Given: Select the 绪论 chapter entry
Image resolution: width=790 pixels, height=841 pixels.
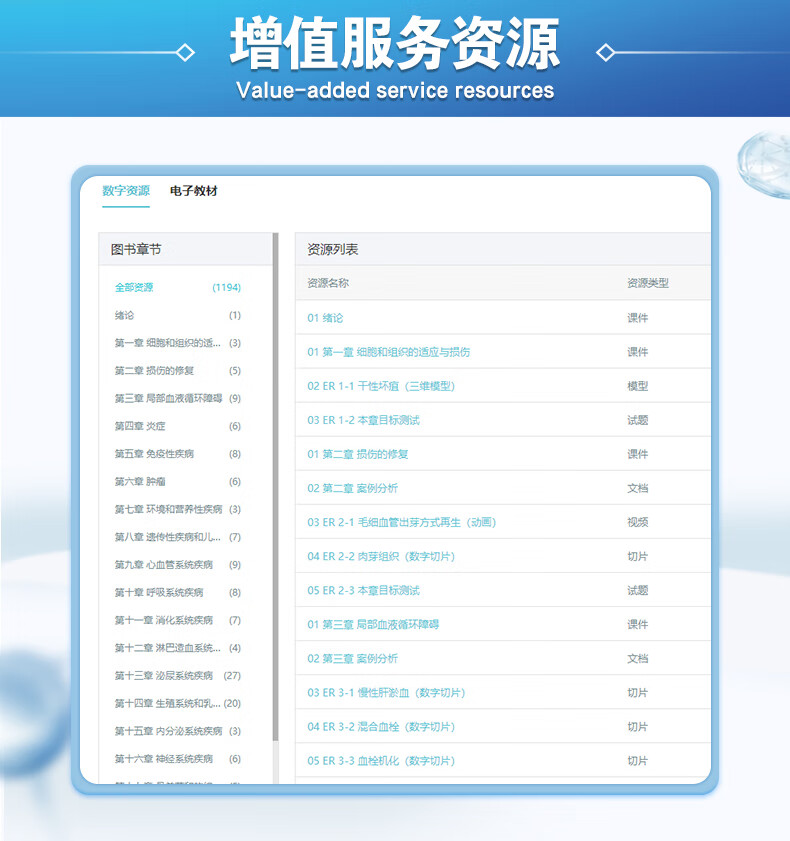Looking at the screenshot, I should pyautogui.click(x=125, y=316).
